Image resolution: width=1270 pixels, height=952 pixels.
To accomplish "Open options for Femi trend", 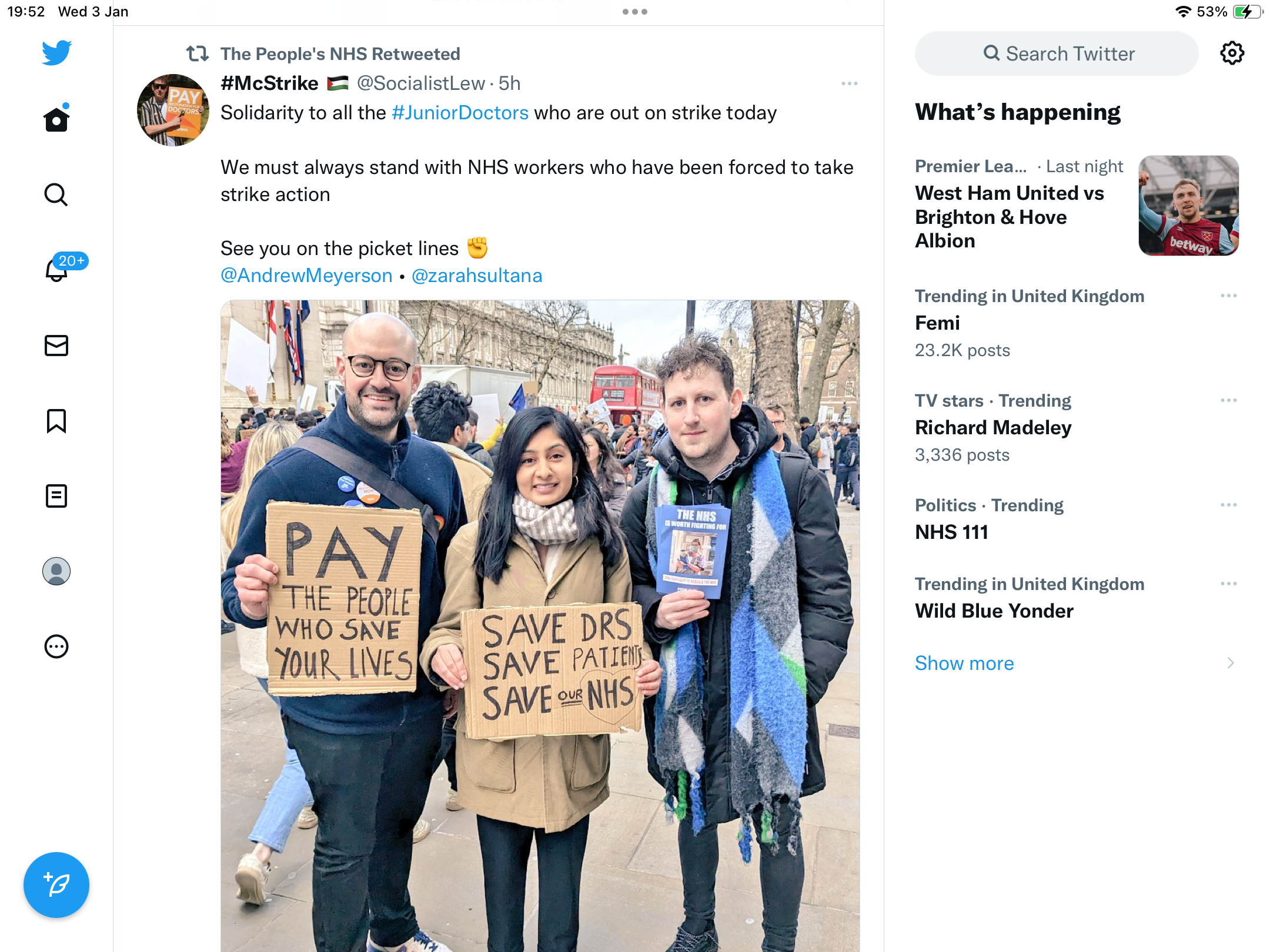I will tap(1229, 296).
